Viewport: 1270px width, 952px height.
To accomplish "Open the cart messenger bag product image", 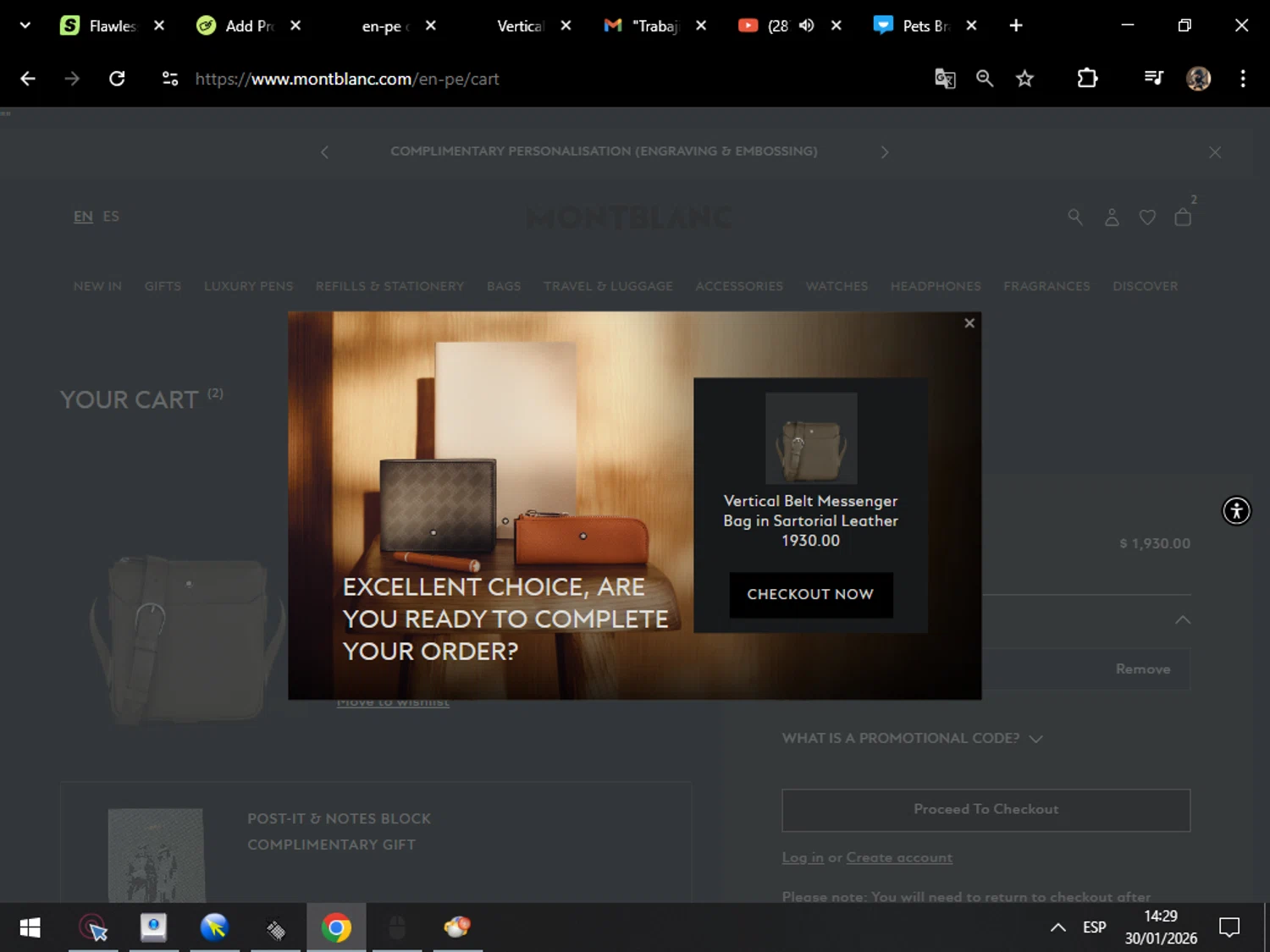I will (186, 639).
